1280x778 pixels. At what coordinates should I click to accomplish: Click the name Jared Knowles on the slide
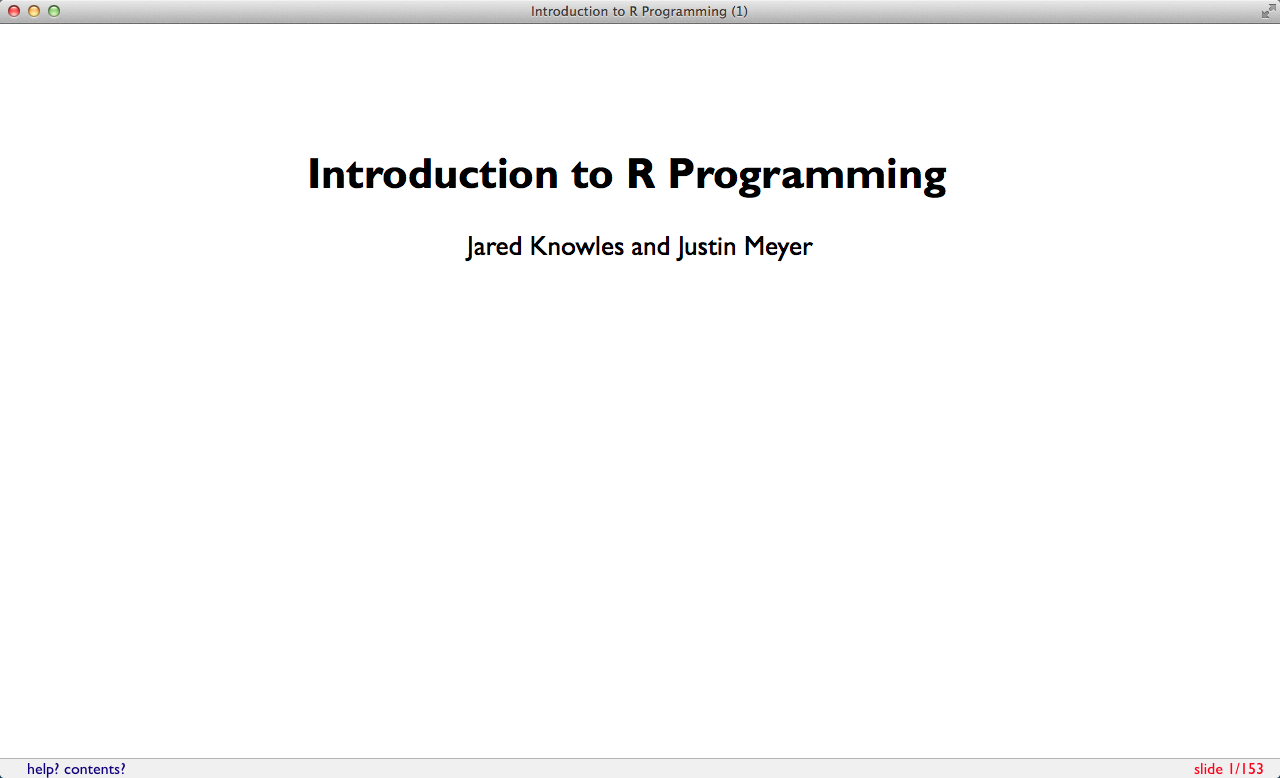[x=545, y=246]
